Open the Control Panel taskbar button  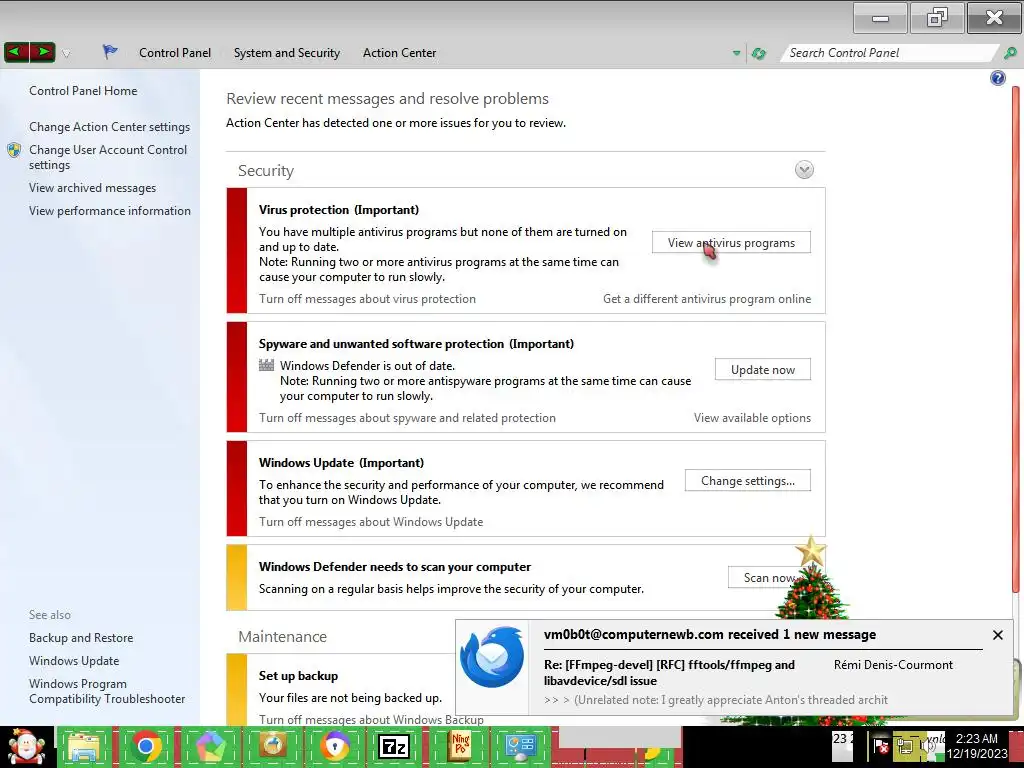click(x=520, y=746)
